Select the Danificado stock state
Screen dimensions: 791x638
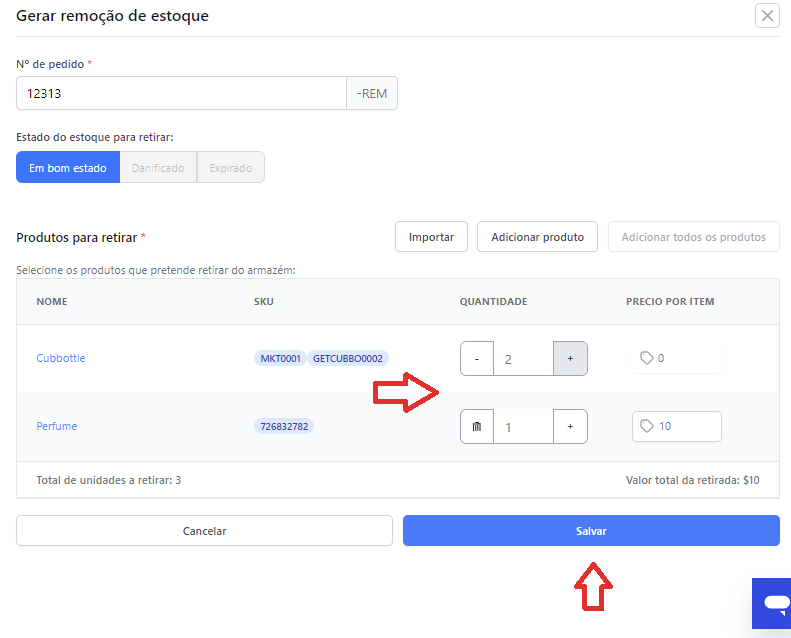[x=158, y=167]
